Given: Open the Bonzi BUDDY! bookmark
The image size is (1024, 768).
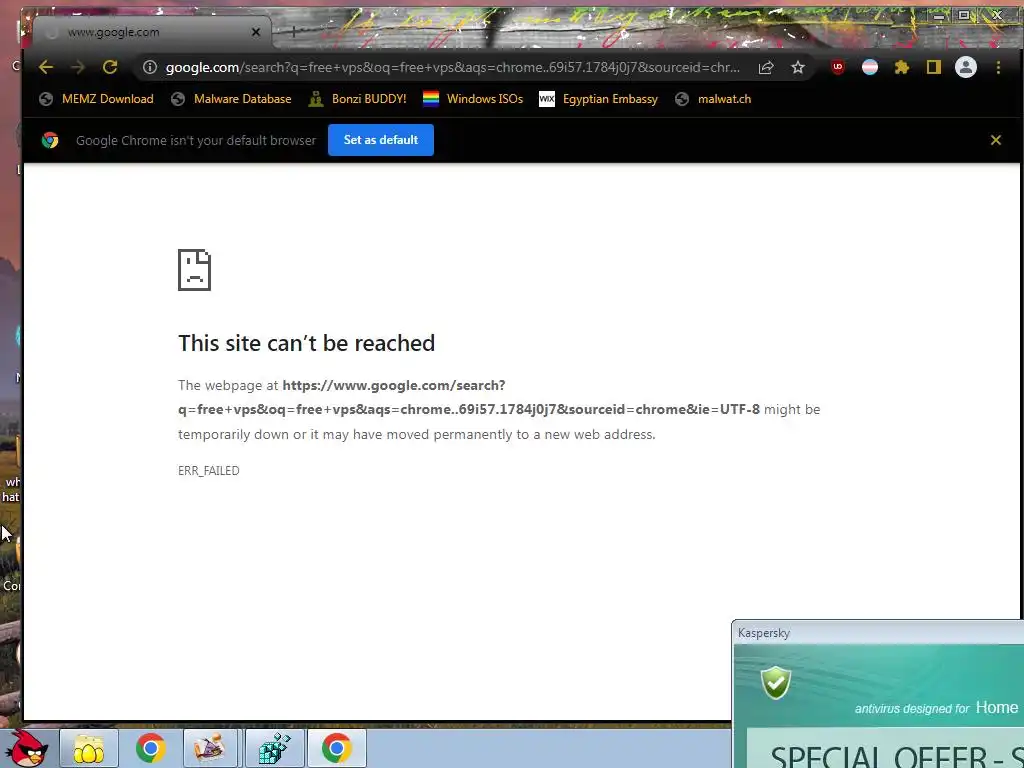Looking at the screenshot, I should (358, 99).
